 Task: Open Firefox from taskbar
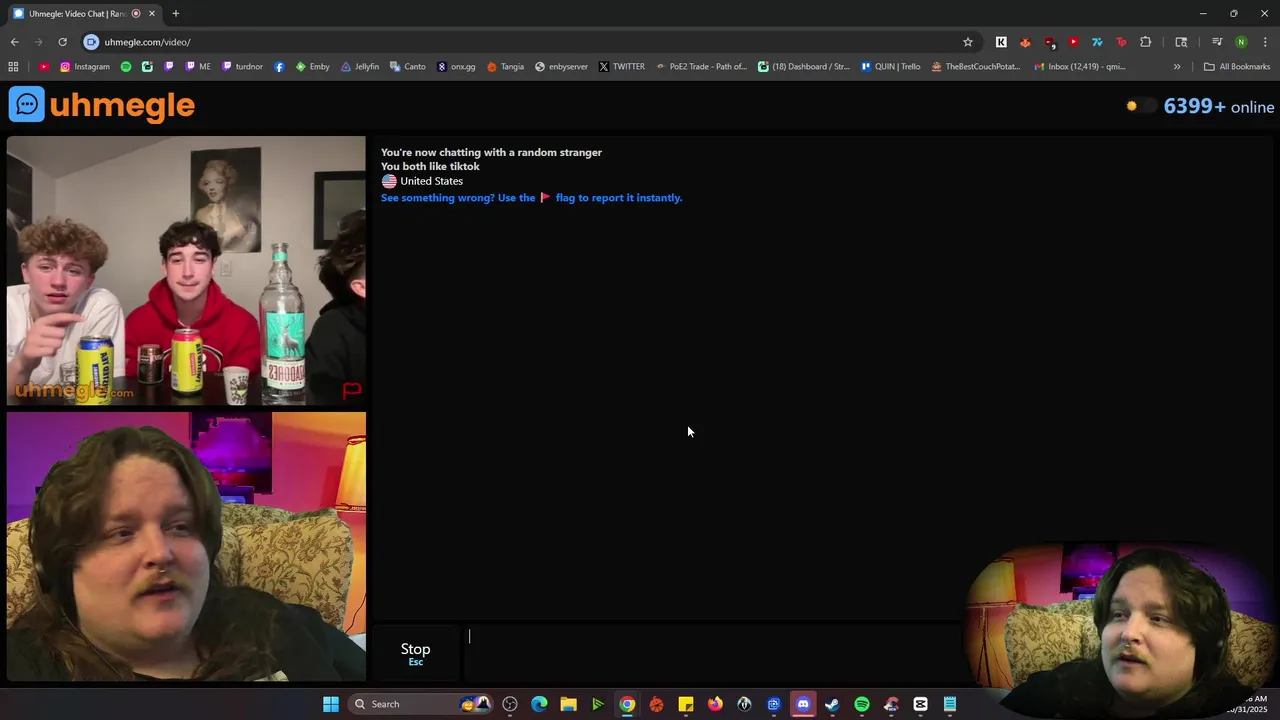click(x=715, y=704)
